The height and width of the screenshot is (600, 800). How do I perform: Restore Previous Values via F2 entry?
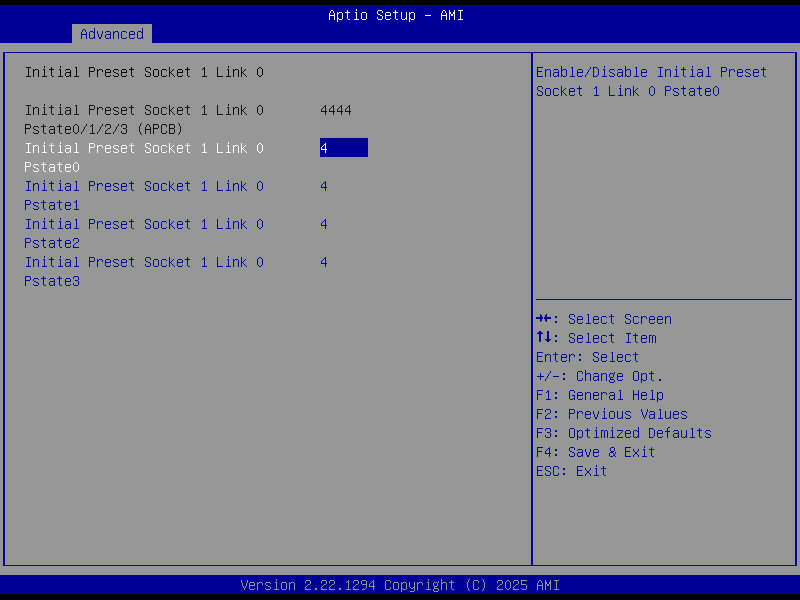click(x=627, y=413)
